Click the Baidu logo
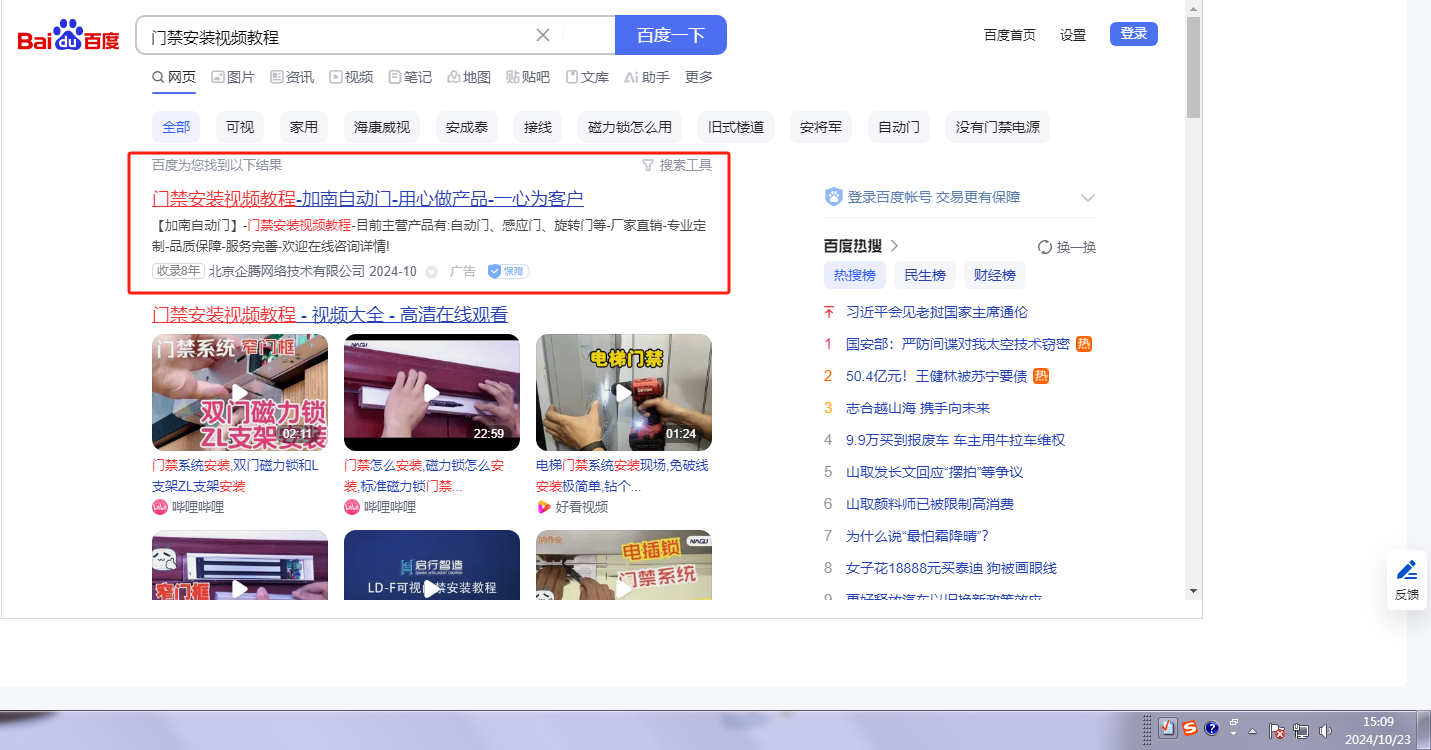The height and width of the screenshot is (750, 1431). pos(68,36)
